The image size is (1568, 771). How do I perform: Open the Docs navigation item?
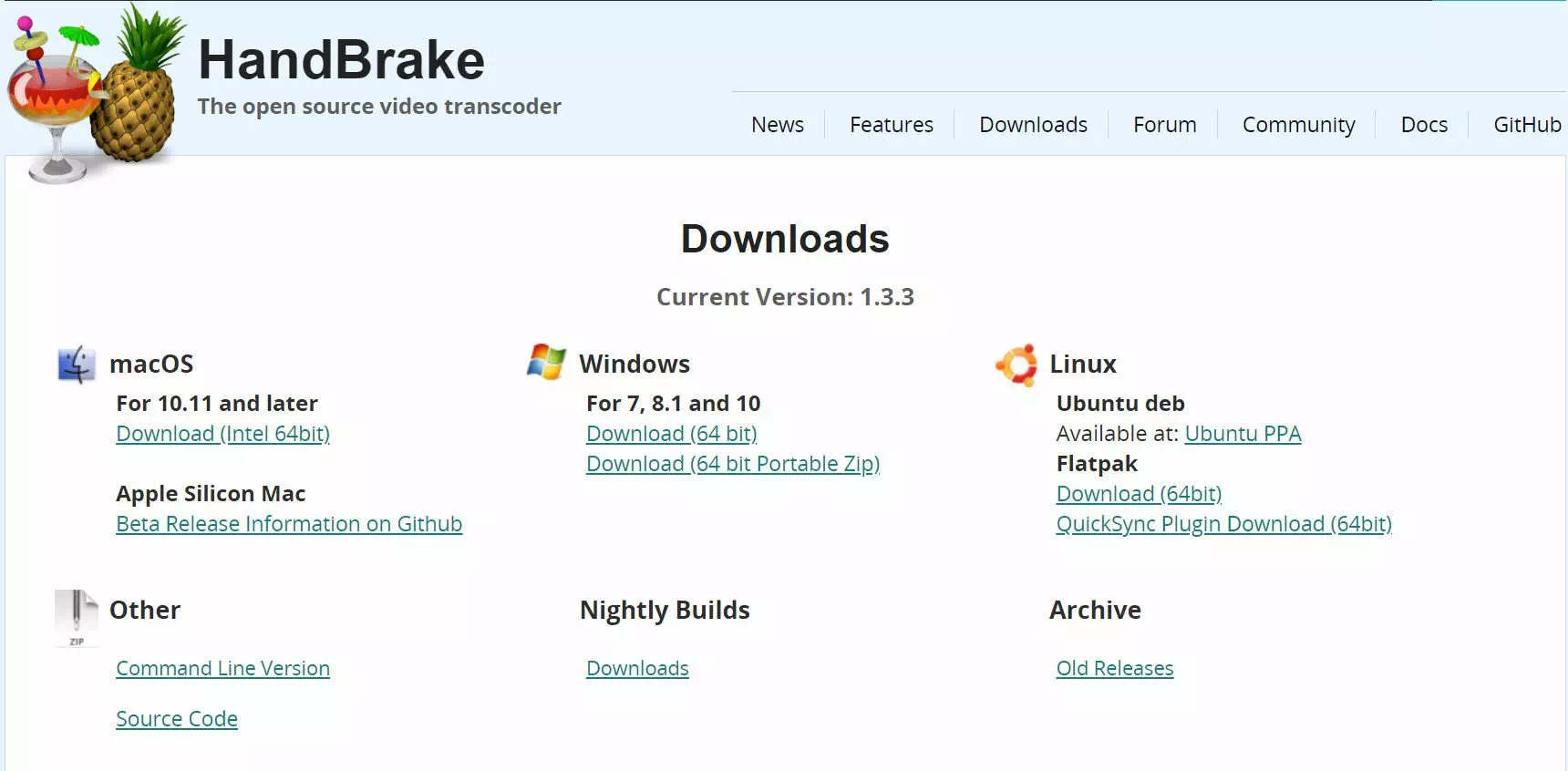point(1424,125)
